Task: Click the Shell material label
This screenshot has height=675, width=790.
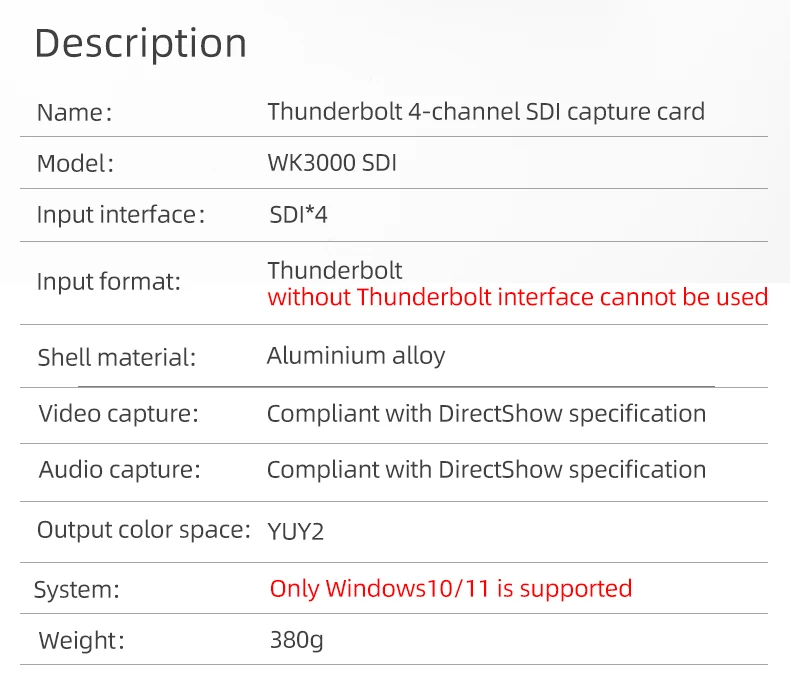Action: pos(117,357)
